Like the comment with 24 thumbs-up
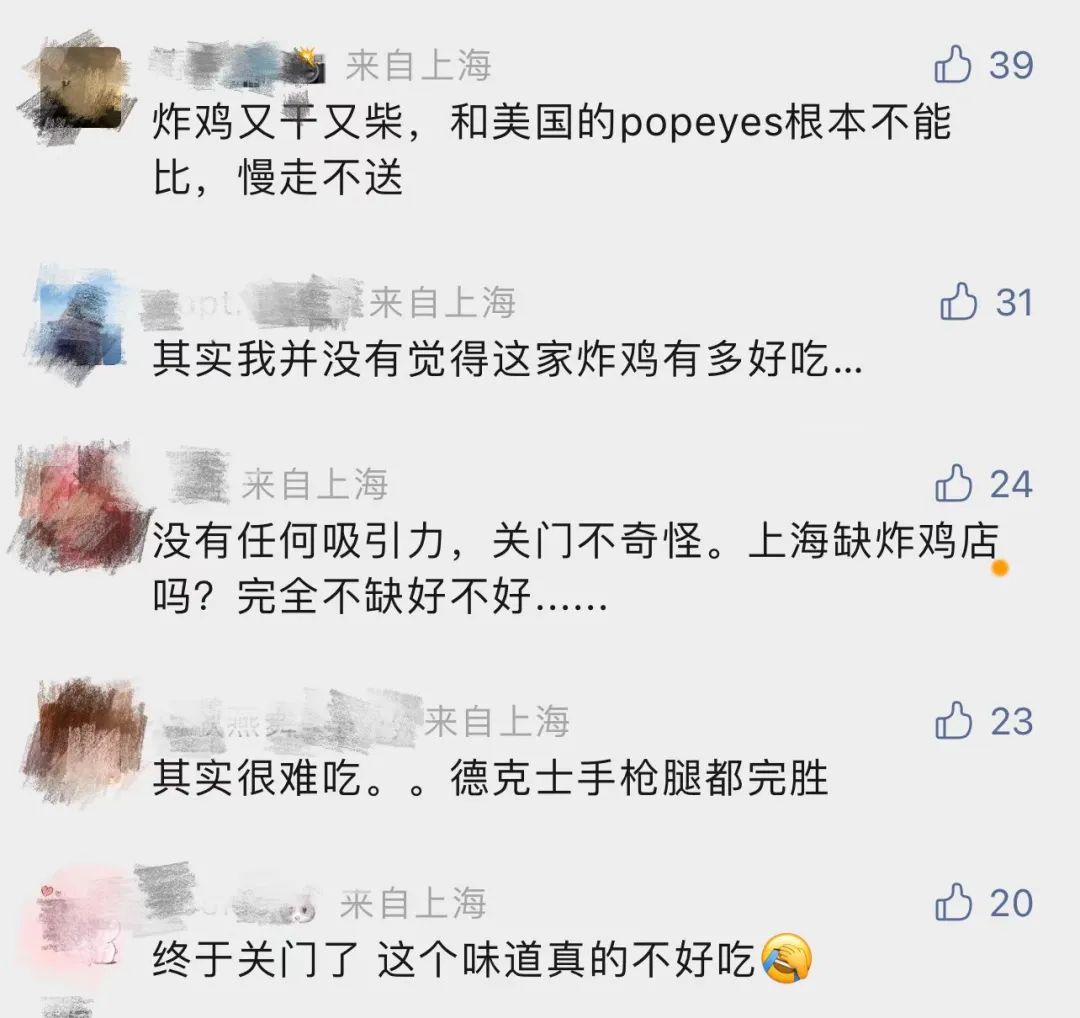1080x1018 pixels. [x=953, y=483]
